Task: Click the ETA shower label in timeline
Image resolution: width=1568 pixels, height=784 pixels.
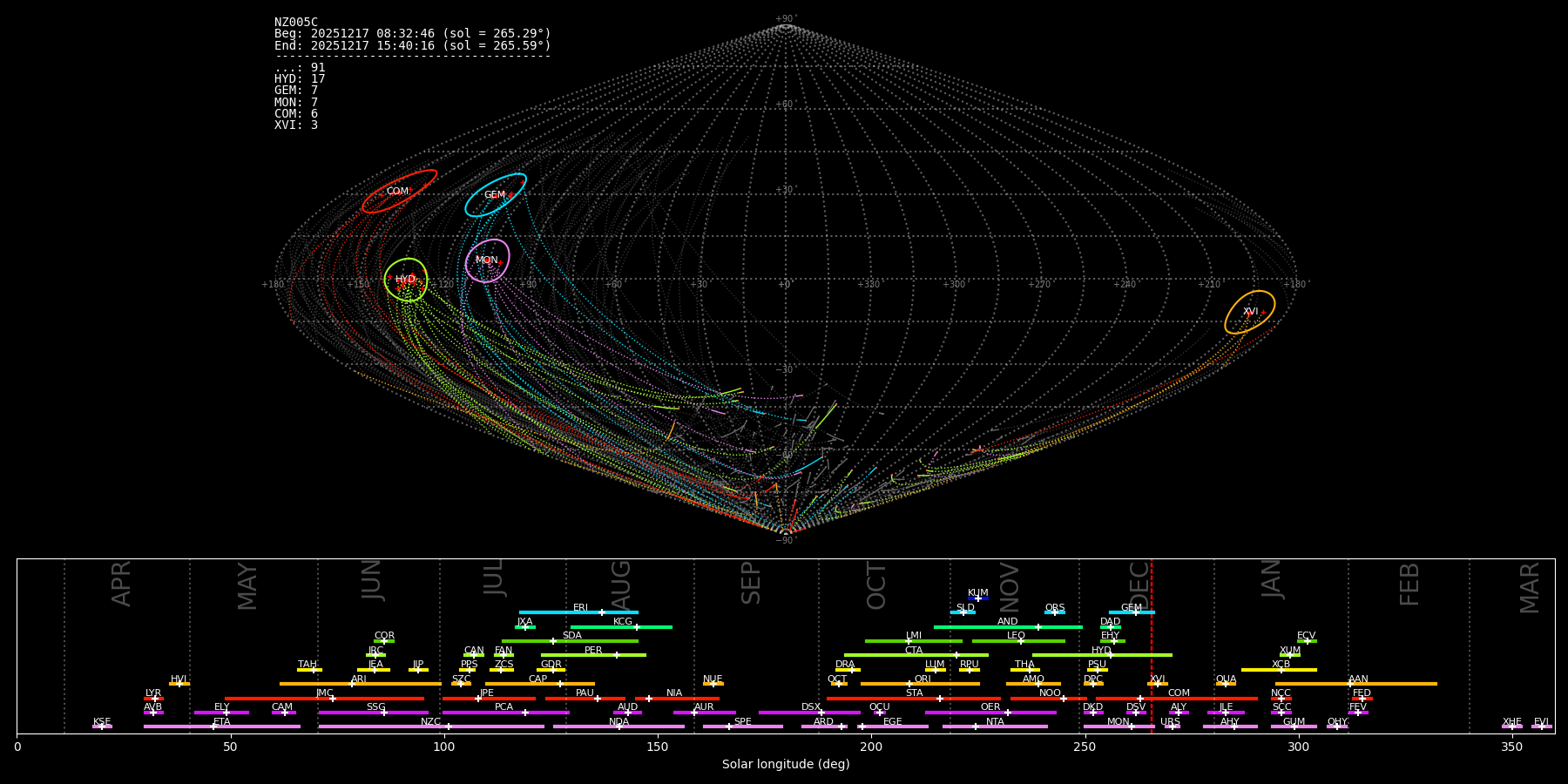Action: pos(222,721)
